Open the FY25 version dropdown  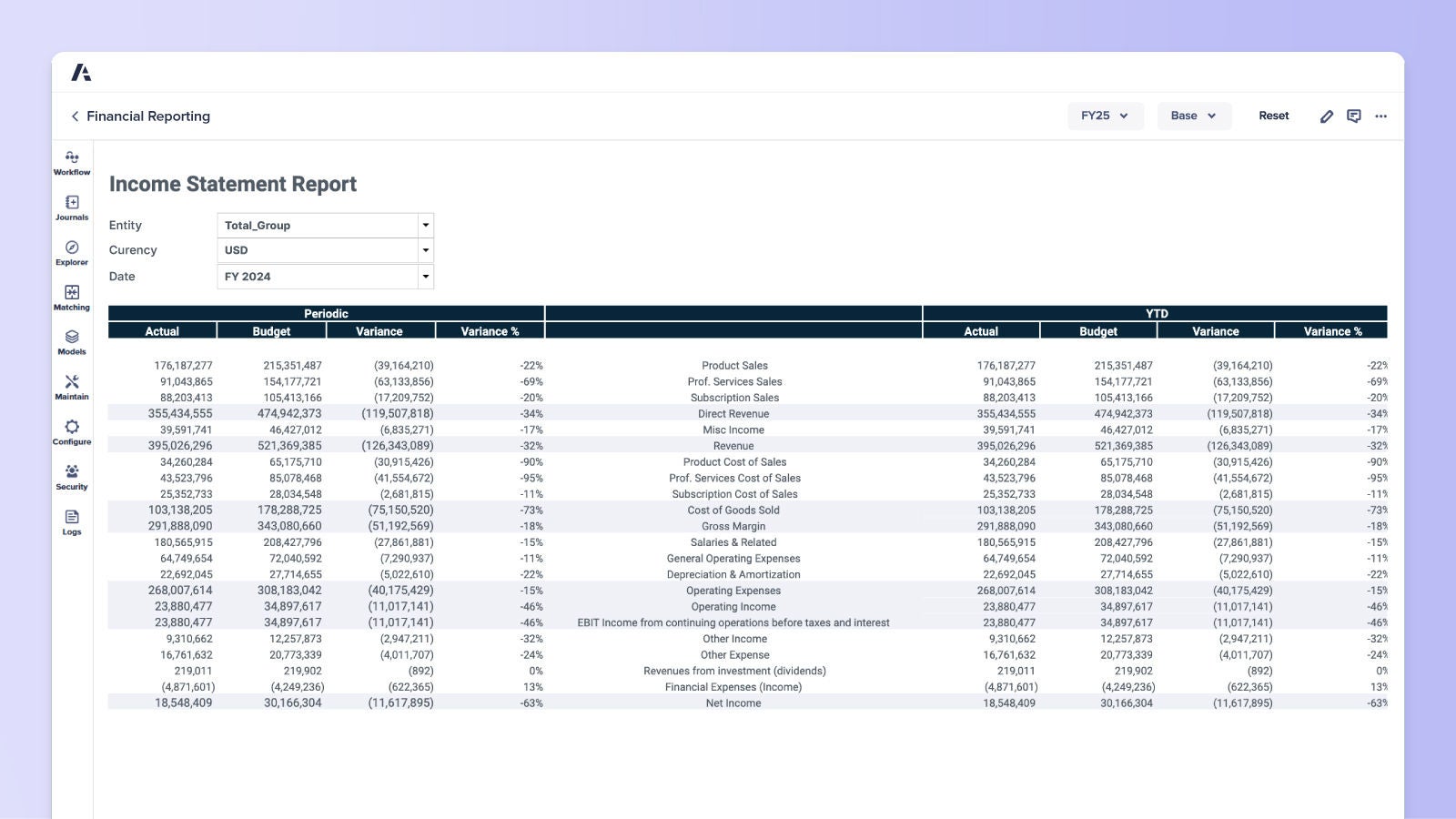(x=1105, y=116)
